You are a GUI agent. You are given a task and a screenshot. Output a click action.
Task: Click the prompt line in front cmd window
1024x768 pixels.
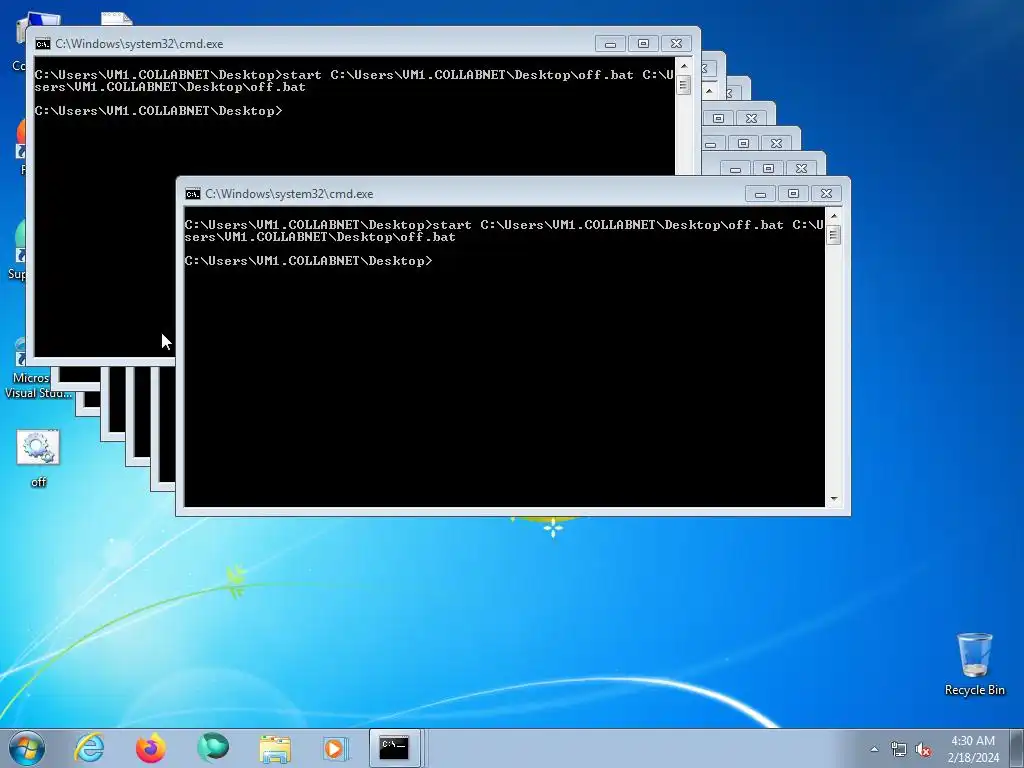(x=308, y=261)
